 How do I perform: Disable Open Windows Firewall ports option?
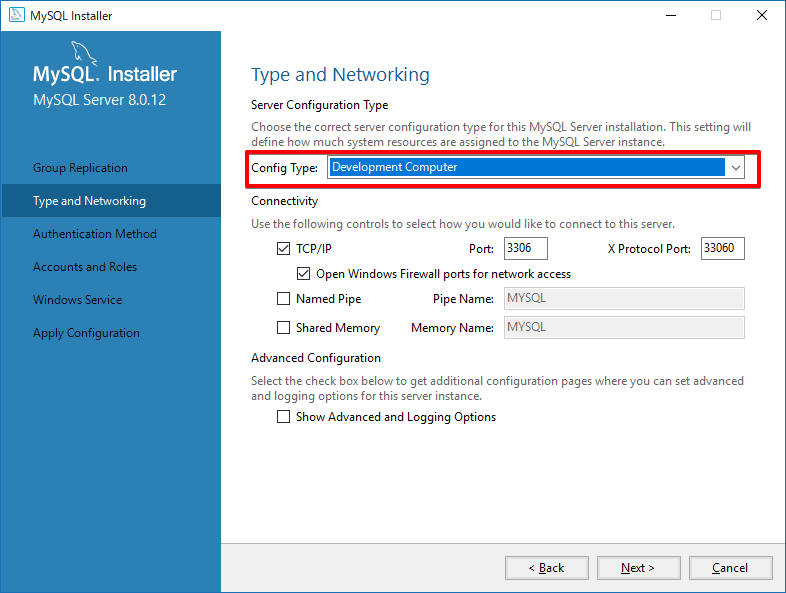[x=304, y=273]
